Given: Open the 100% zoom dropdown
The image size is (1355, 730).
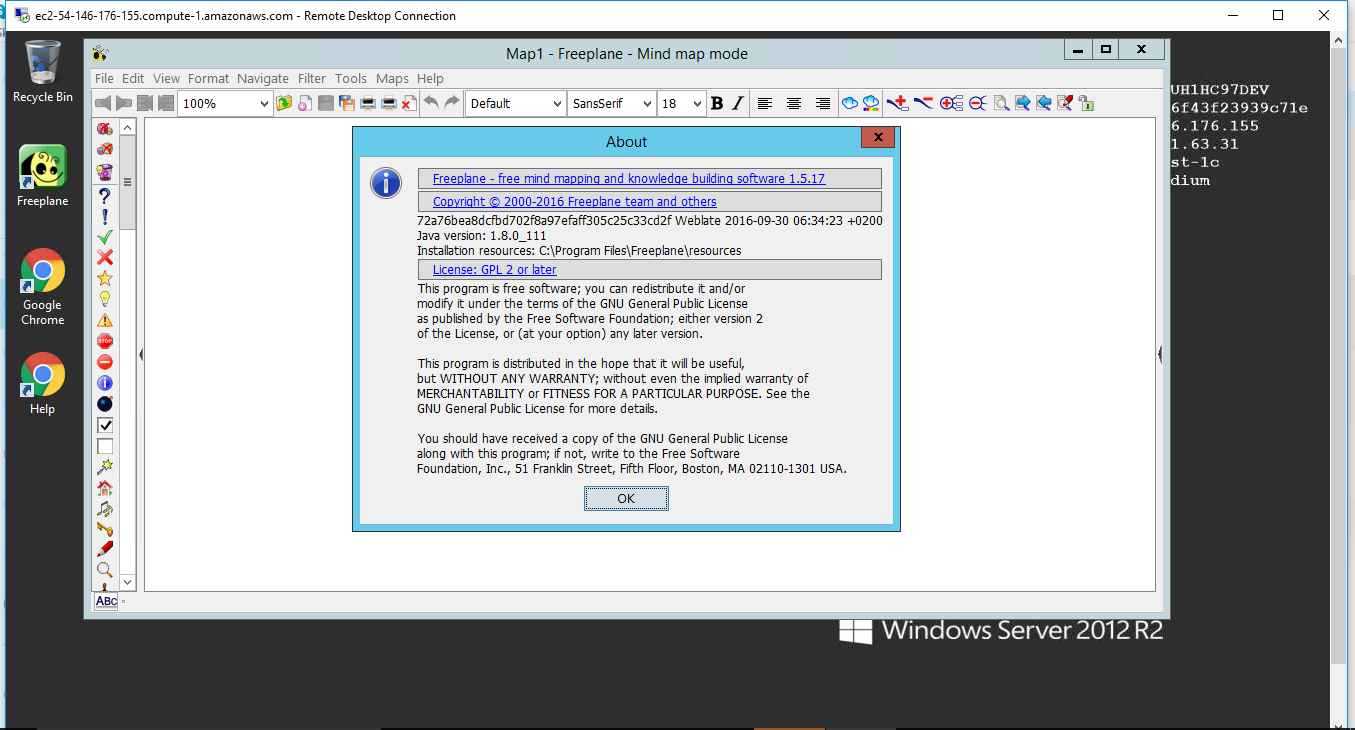Looking at the screenshot, I should coord(264,103).
